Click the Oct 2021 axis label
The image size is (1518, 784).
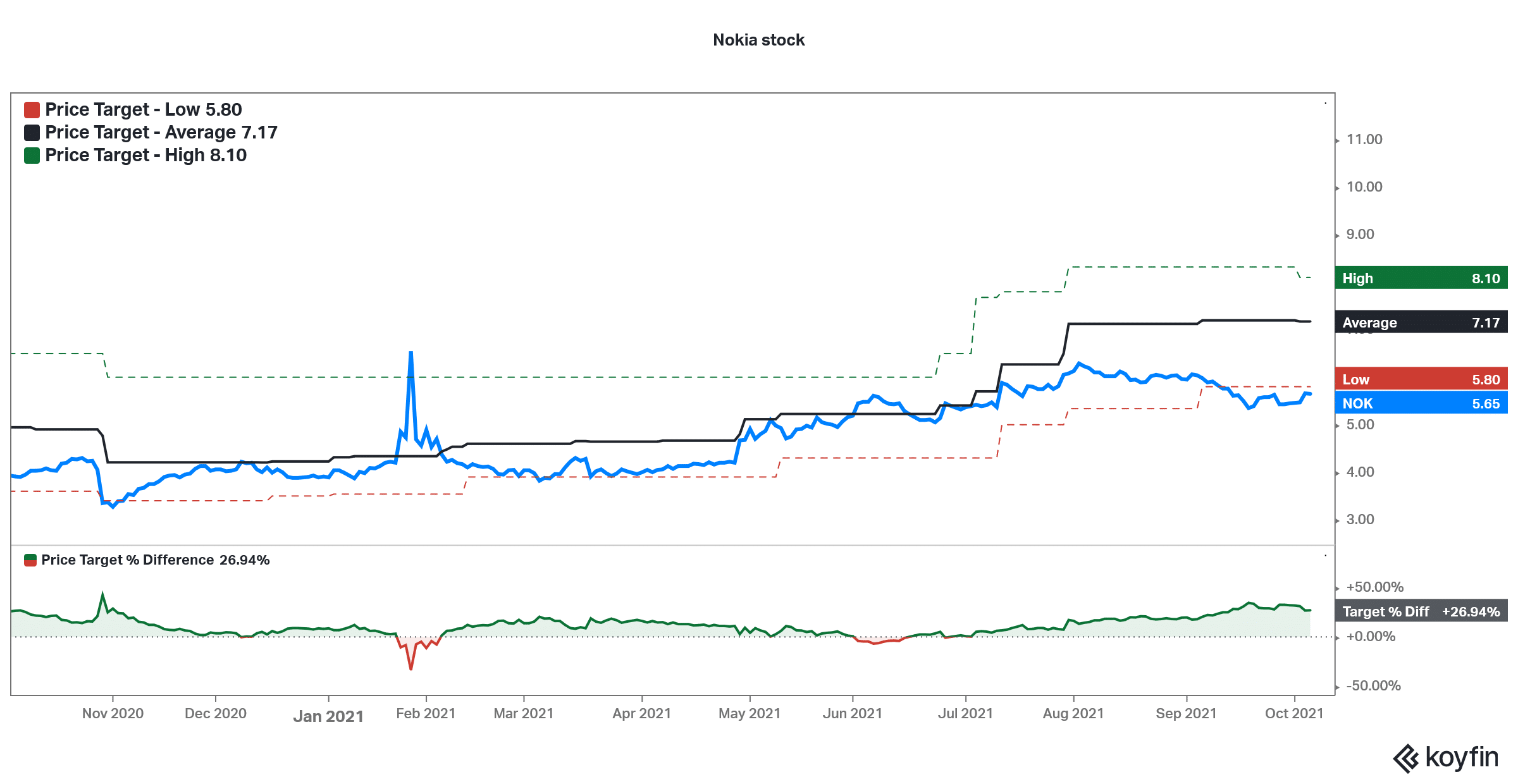tap(1294, 714)
